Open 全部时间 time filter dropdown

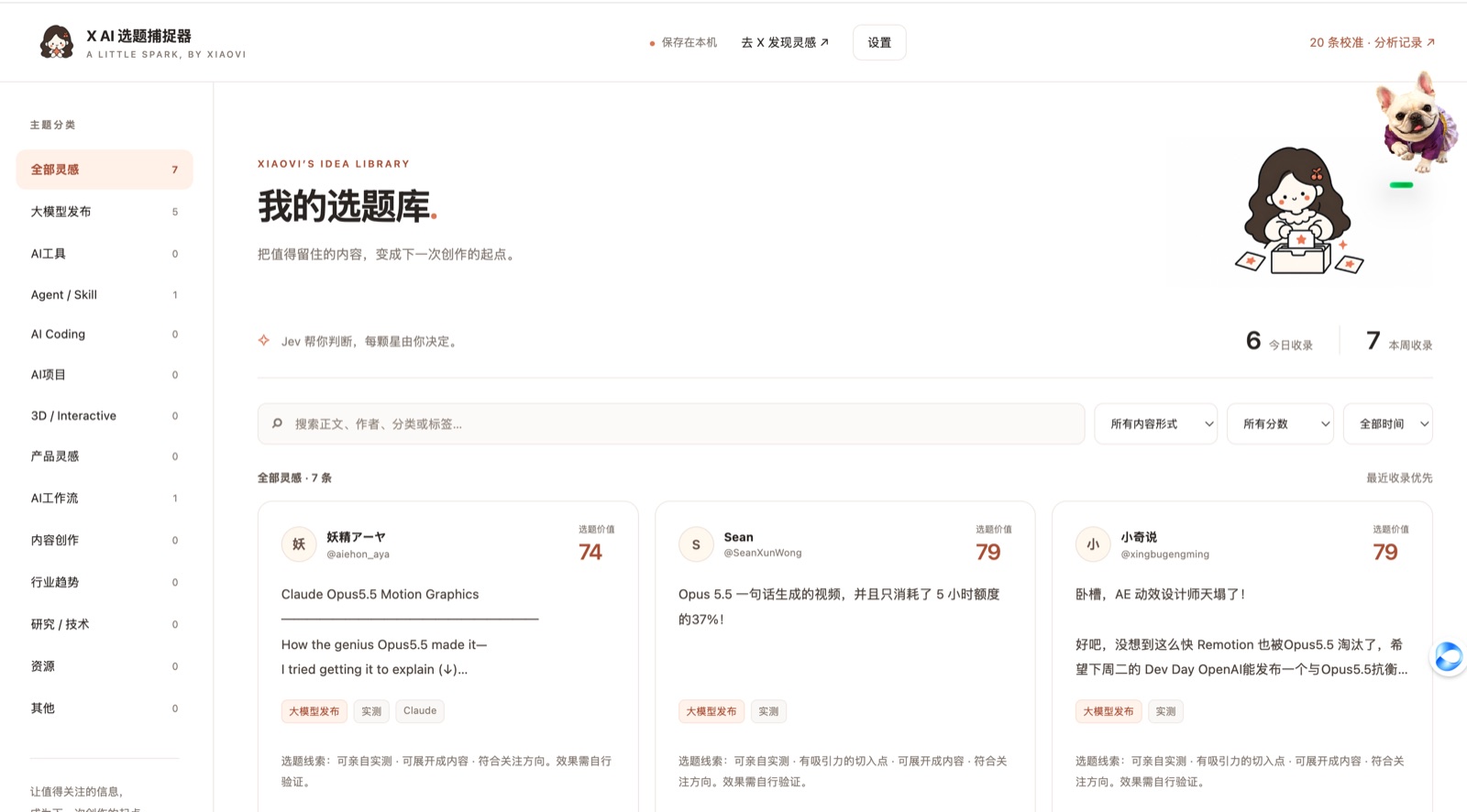(1388, 423)
